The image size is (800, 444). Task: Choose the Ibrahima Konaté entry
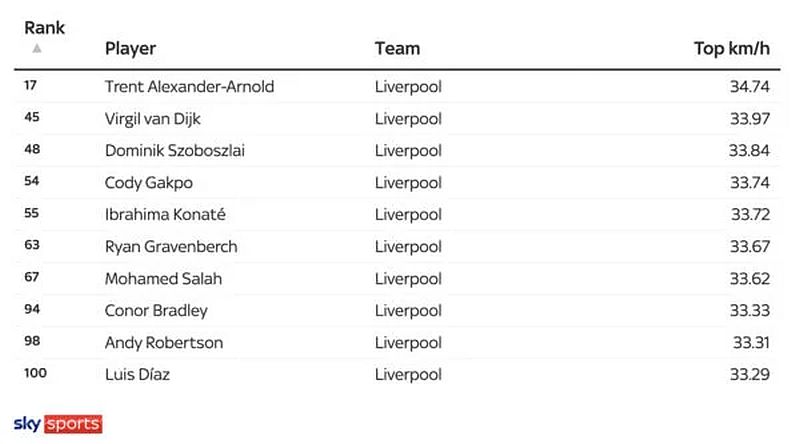165,214
